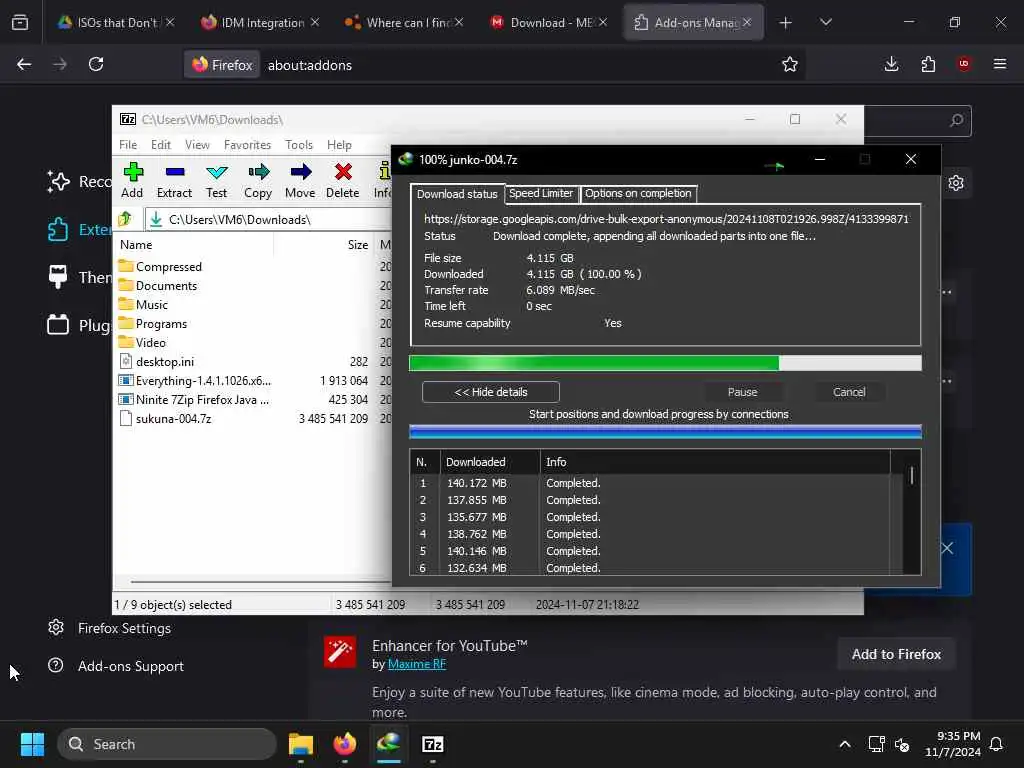
Task: Open Windows Start menu
Action: pyautogui.click(x=32, y=744)
